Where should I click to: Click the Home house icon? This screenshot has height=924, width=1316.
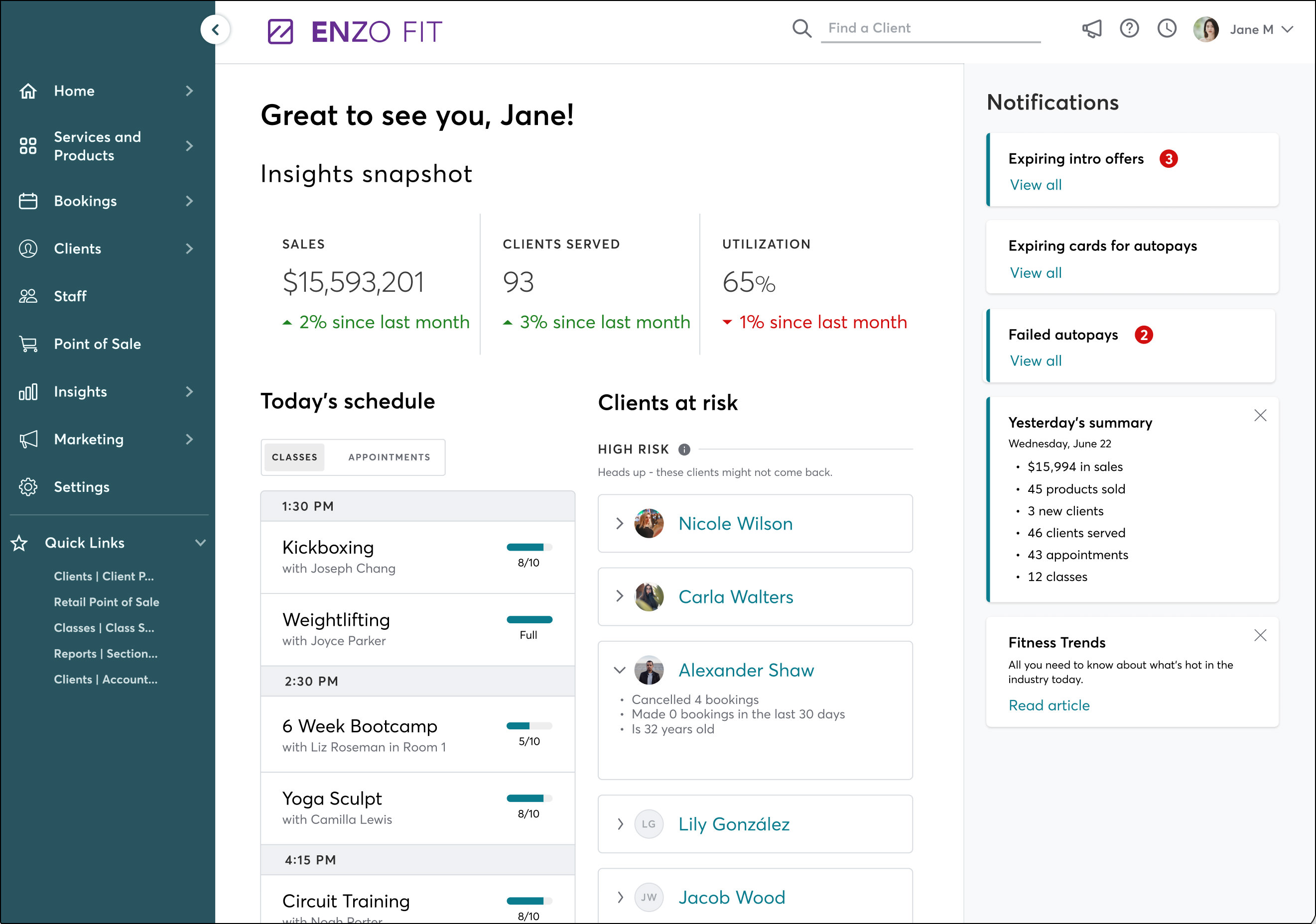(x=28, y=91)
